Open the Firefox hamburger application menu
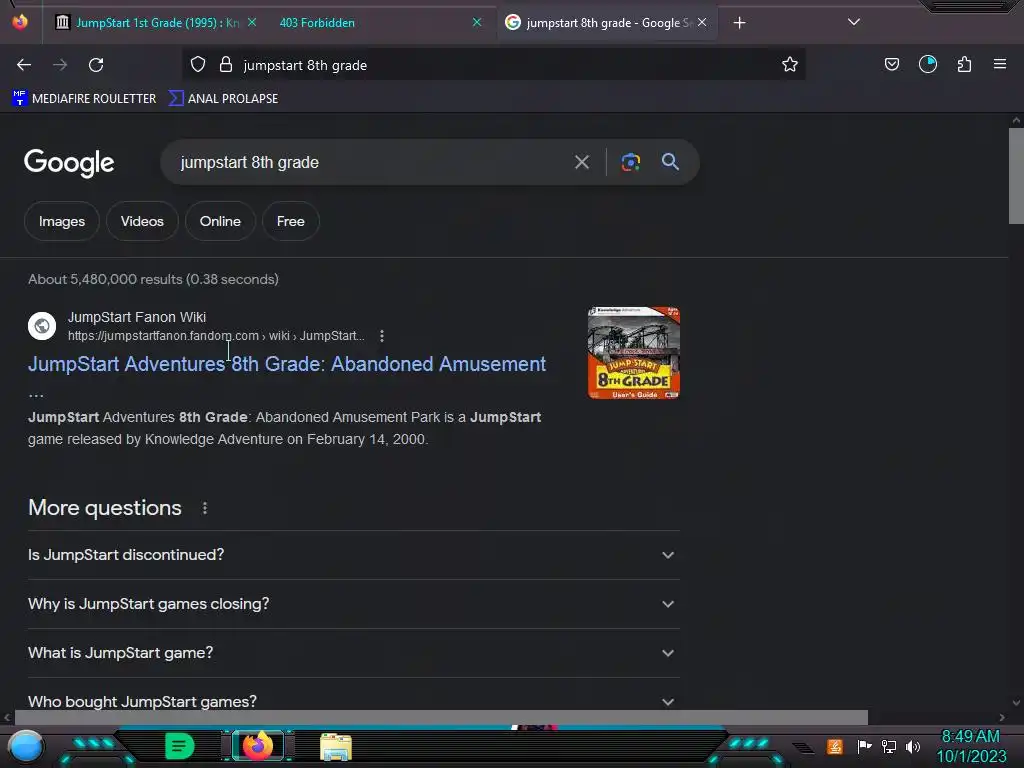 pyautogui.click(x=999, y=64)
